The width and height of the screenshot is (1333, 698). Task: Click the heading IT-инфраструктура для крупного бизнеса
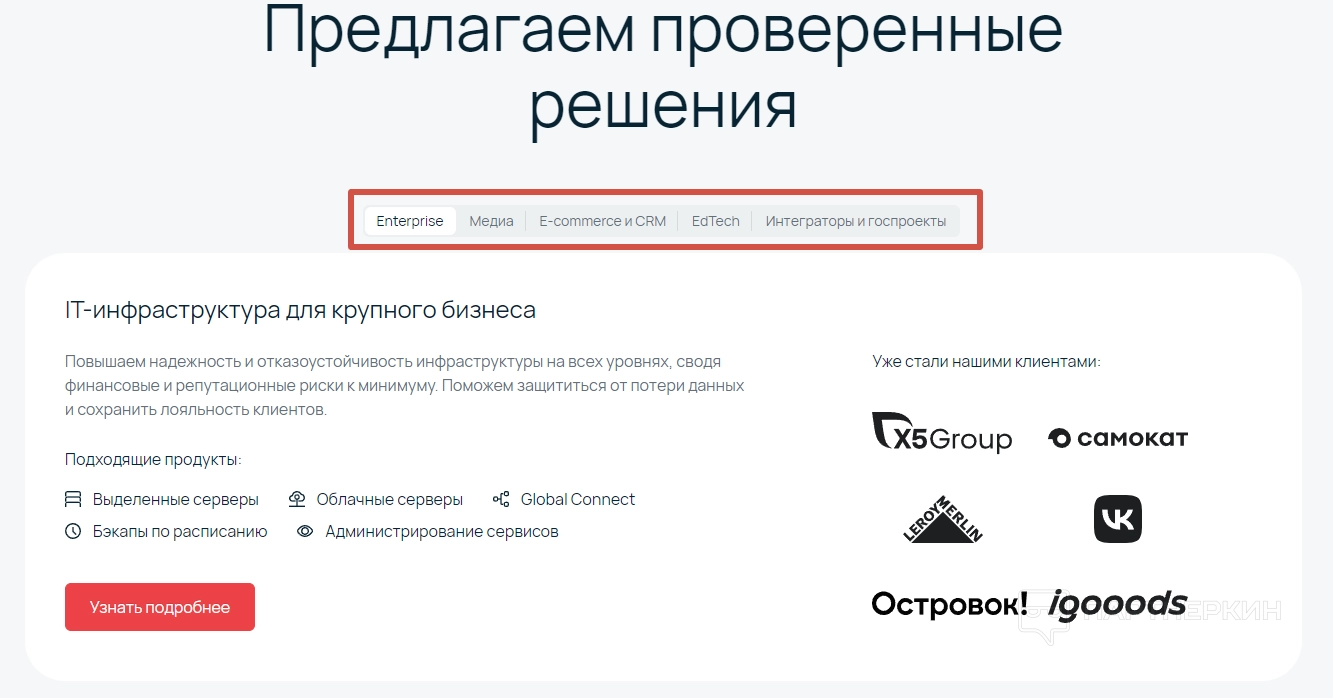tap(300, 310)
